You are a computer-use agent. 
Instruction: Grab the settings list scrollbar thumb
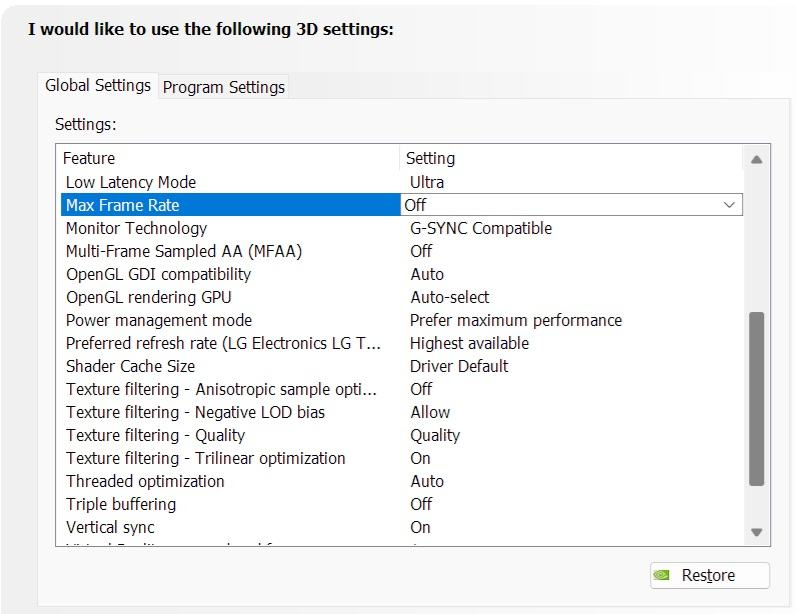pyautogui.click(x=756, y=397)
